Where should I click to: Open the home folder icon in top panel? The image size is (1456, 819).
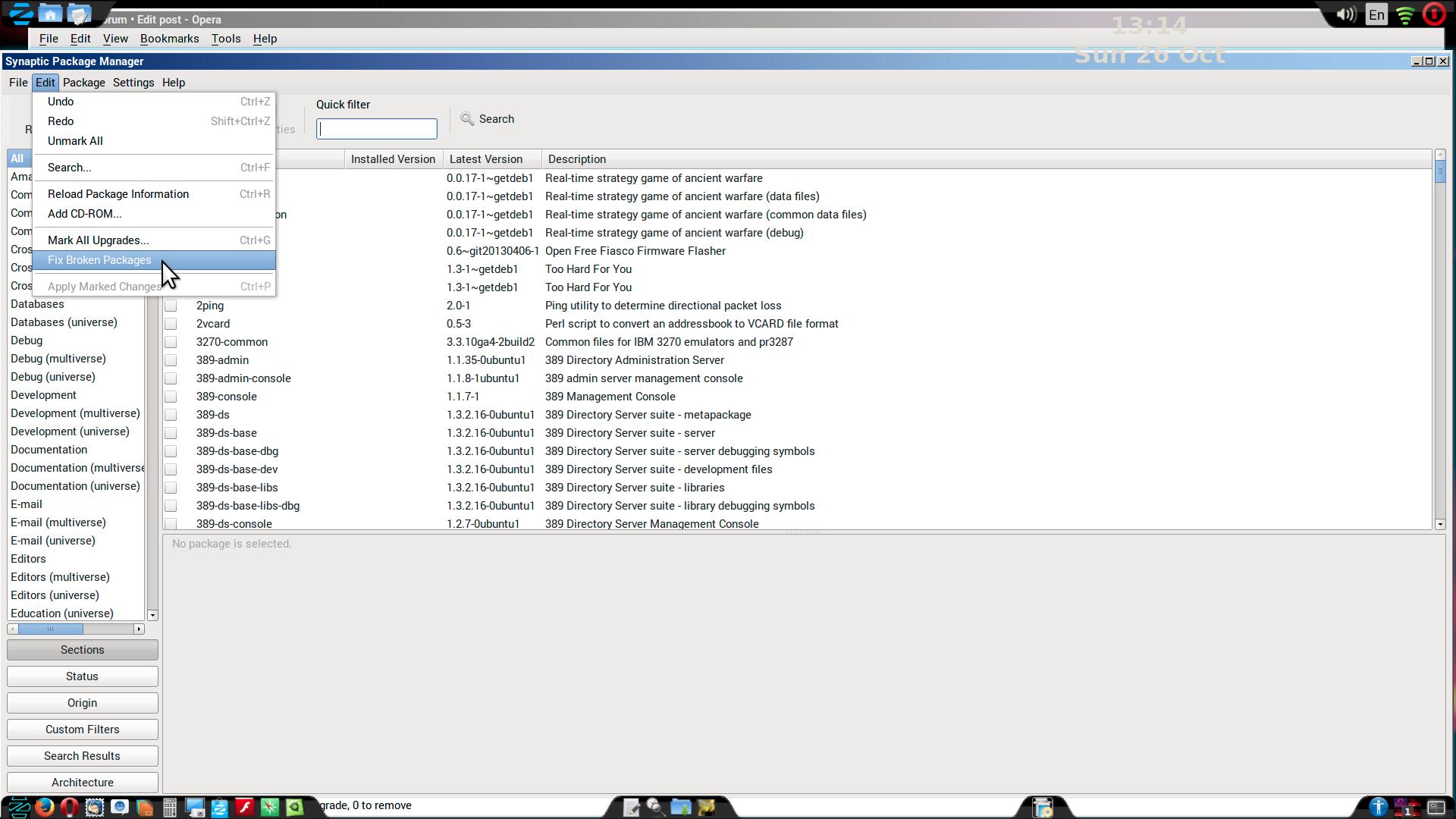[50, 14]
